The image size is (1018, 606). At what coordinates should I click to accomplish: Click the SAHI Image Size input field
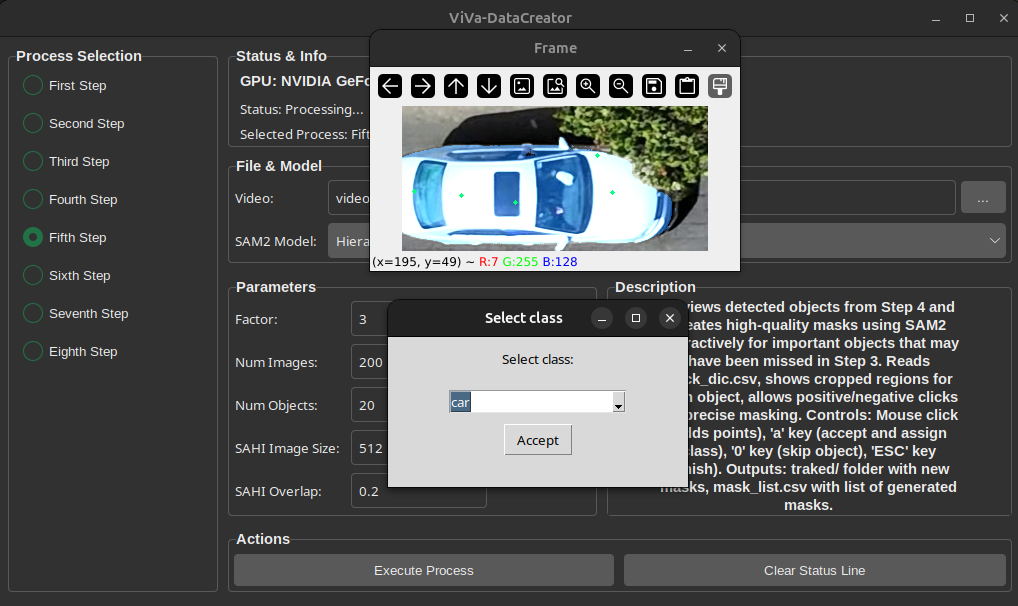[369, 449]
